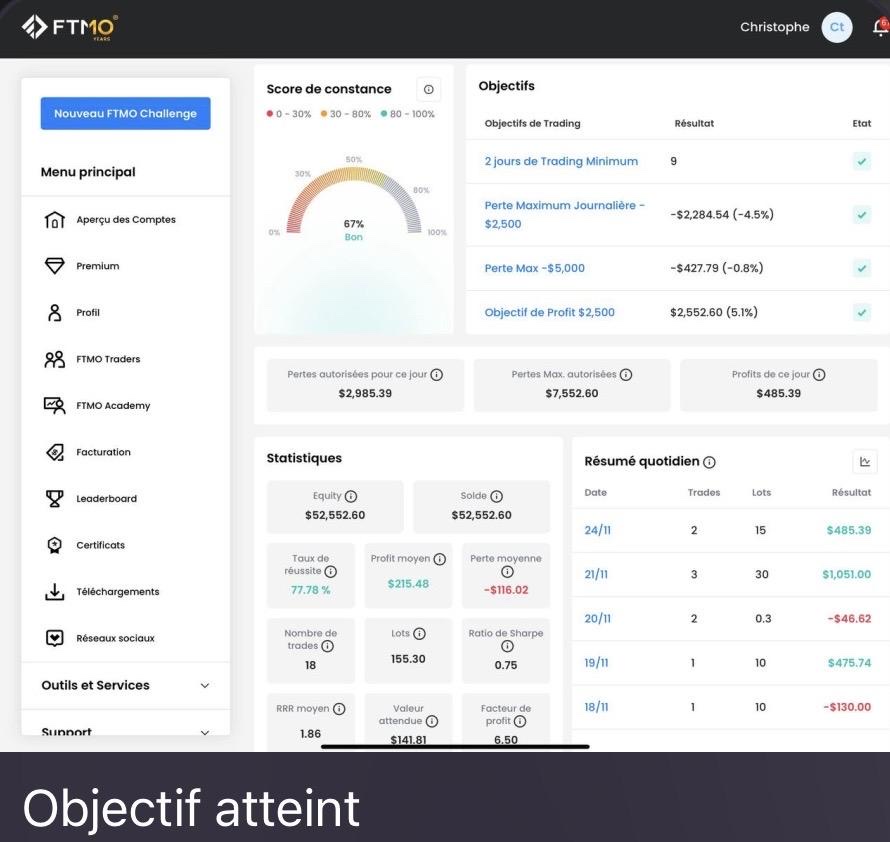Open the 19/11 daily summary date
The width and height of the screenshot is (890, 842).
[596, 663]
